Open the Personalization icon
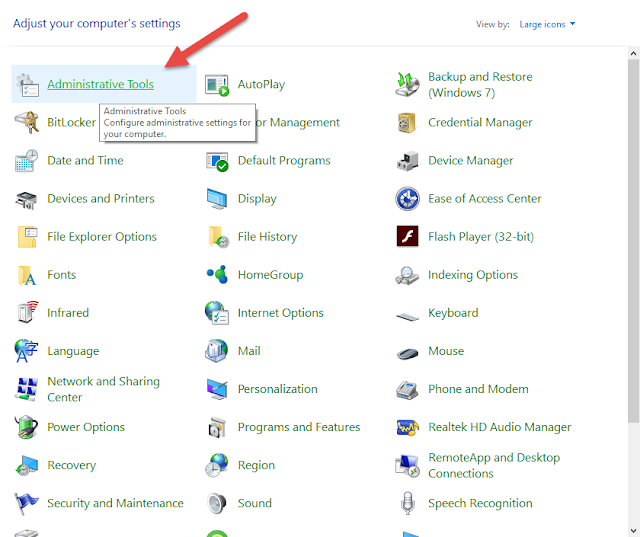Screen dimensions: 640x537 pyautogui.click(x=217, y=389)
